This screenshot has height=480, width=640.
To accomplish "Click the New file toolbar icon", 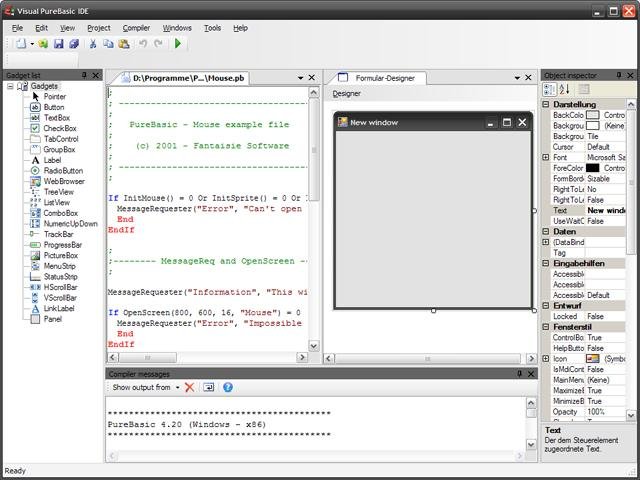I will [x=21, y=43].
